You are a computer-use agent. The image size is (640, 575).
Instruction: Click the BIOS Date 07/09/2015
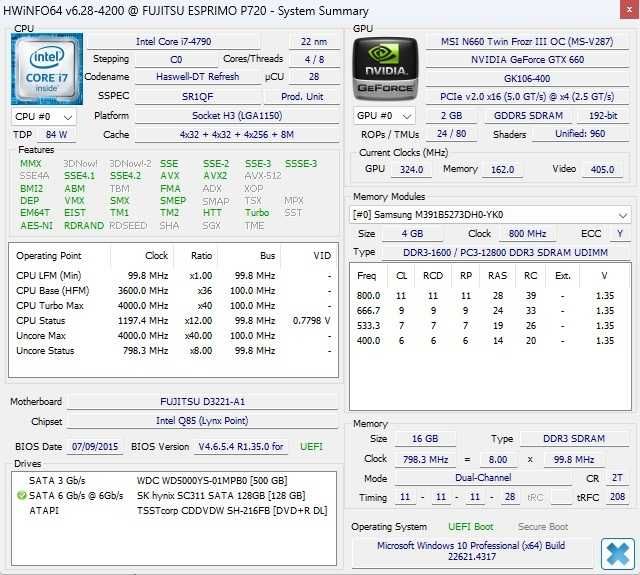pos(95,447)
